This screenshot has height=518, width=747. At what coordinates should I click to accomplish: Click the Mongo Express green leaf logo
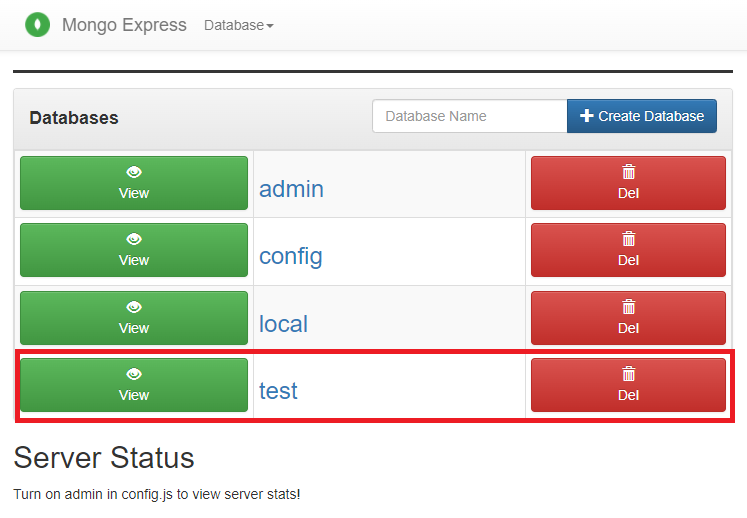pos(38,24)
